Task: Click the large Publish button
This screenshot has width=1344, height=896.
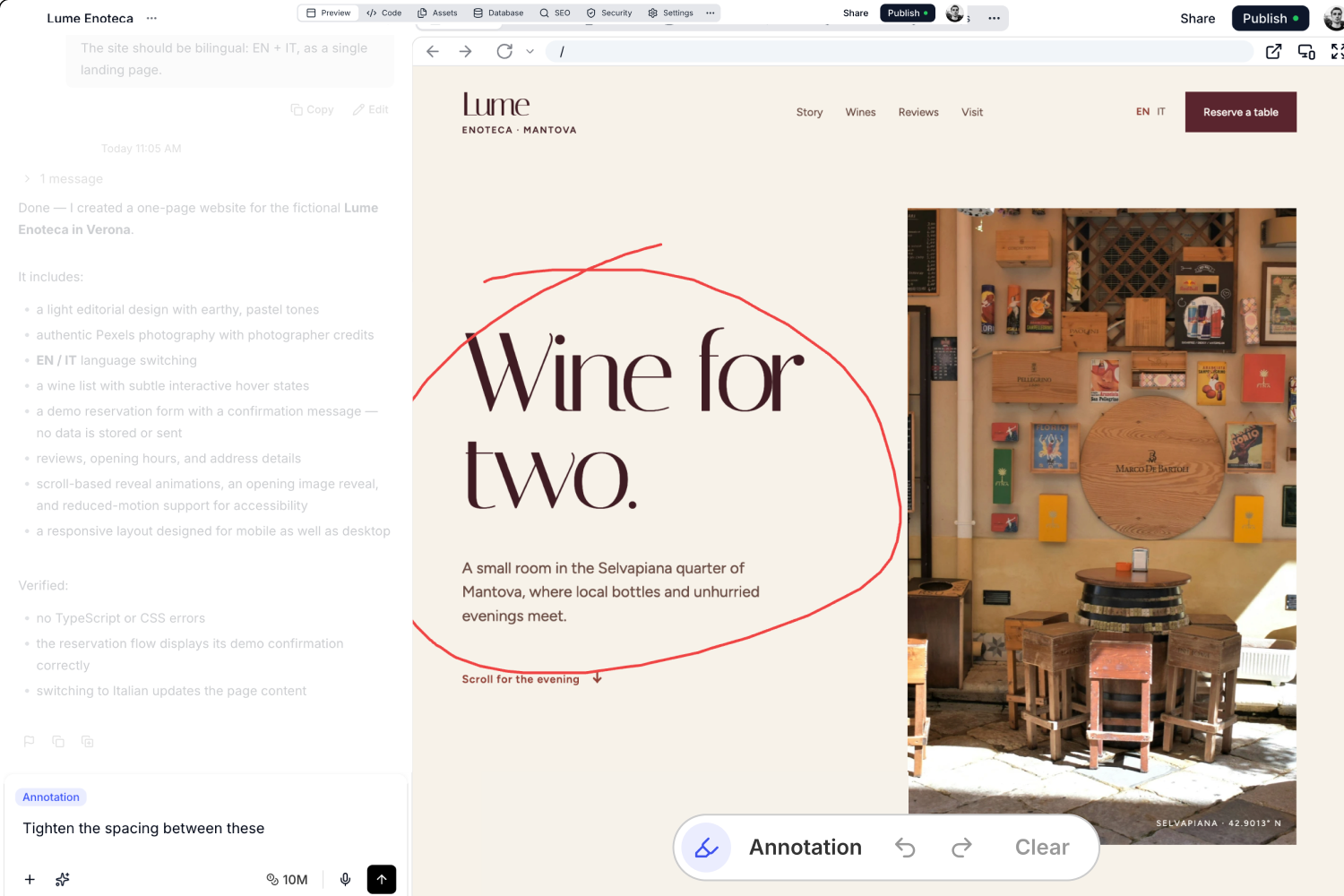Action: click(x=1270, y=18)
